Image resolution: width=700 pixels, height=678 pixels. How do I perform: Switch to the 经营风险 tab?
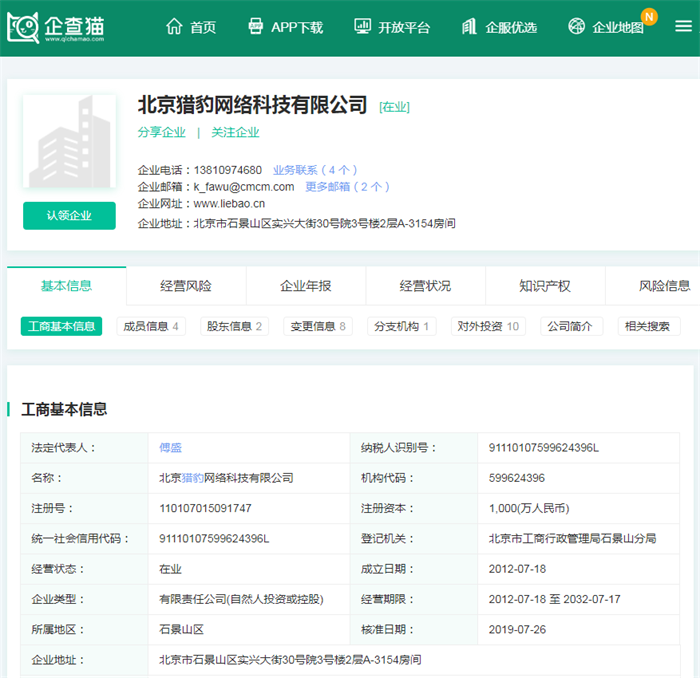click(186, 286)
